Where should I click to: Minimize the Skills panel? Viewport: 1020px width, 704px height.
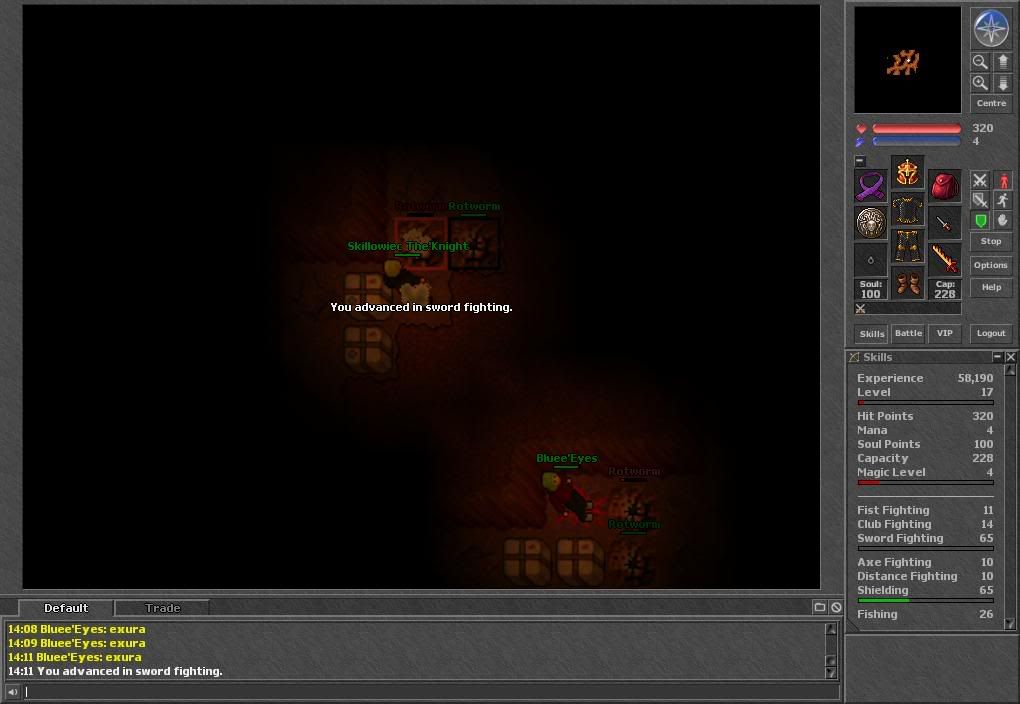click(x=997, y=357)
